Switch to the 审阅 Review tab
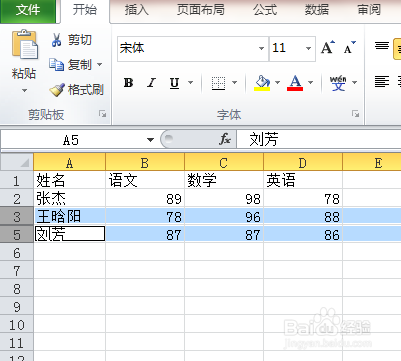401x361 pixels. (369, 10)
